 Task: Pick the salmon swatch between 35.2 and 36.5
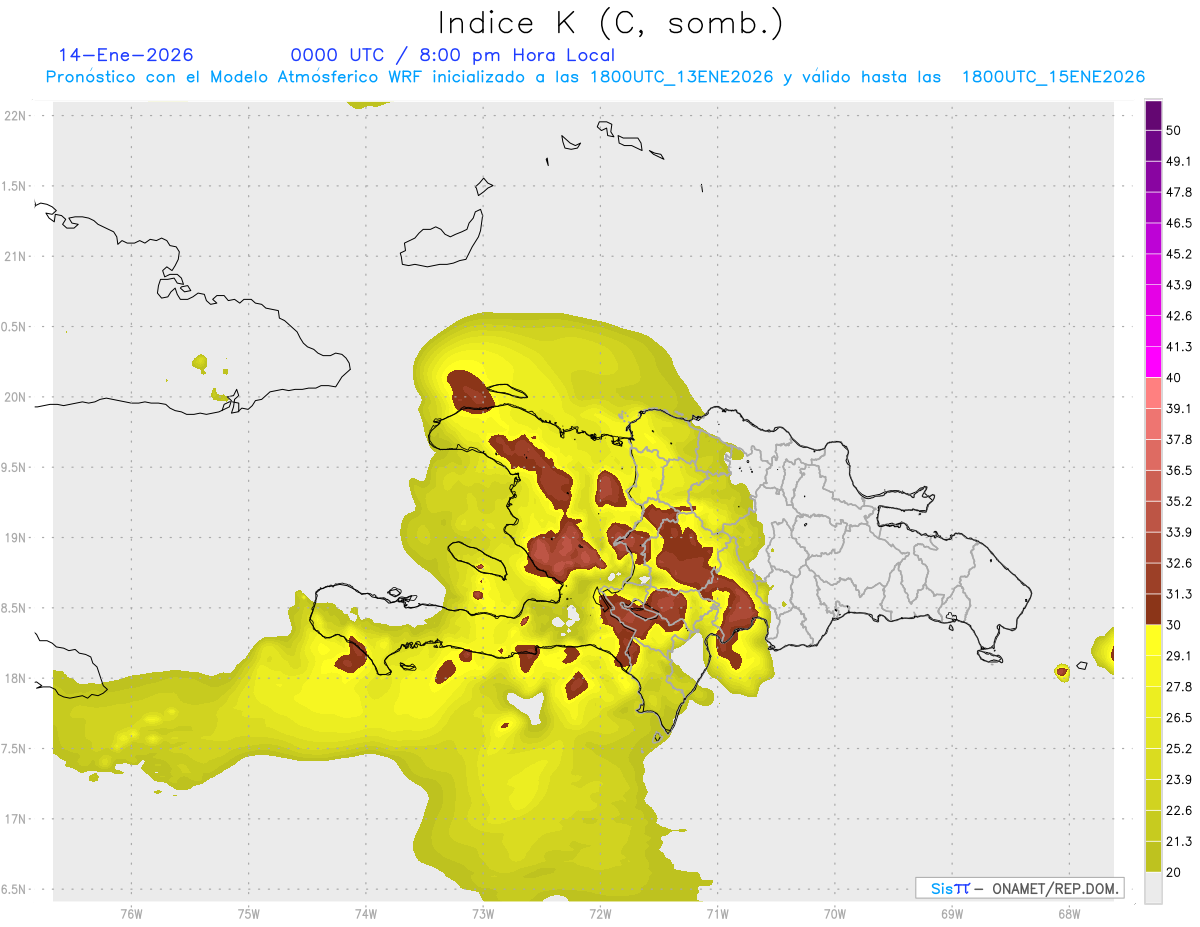click(x=1153, y=486)
